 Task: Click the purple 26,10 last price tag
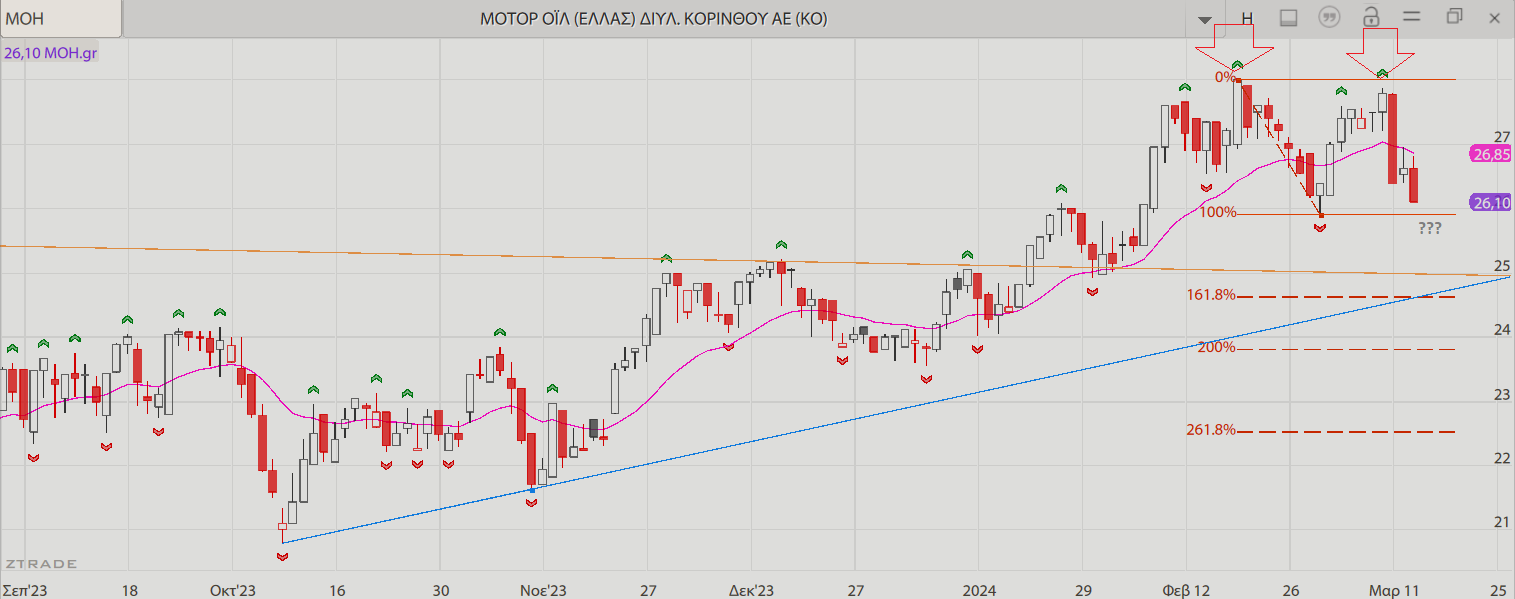pyautogui.click(x=1490, y=202)
